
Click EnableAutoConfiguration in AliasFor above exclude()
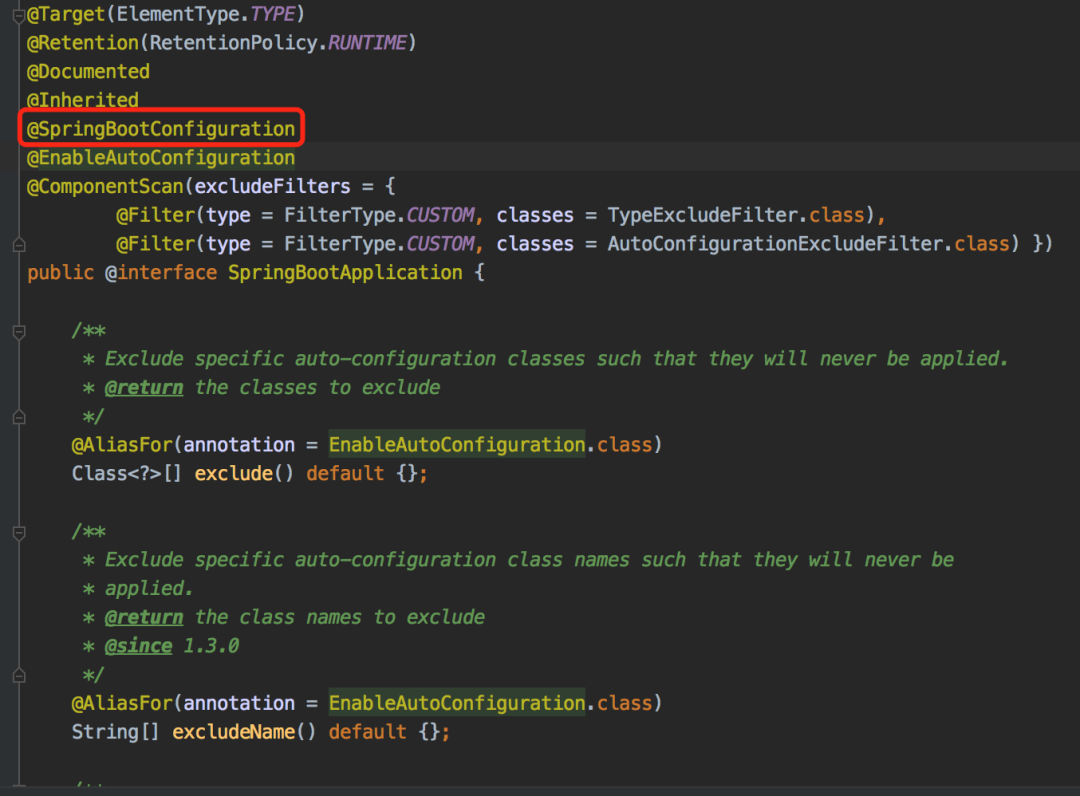click(457, 445)
